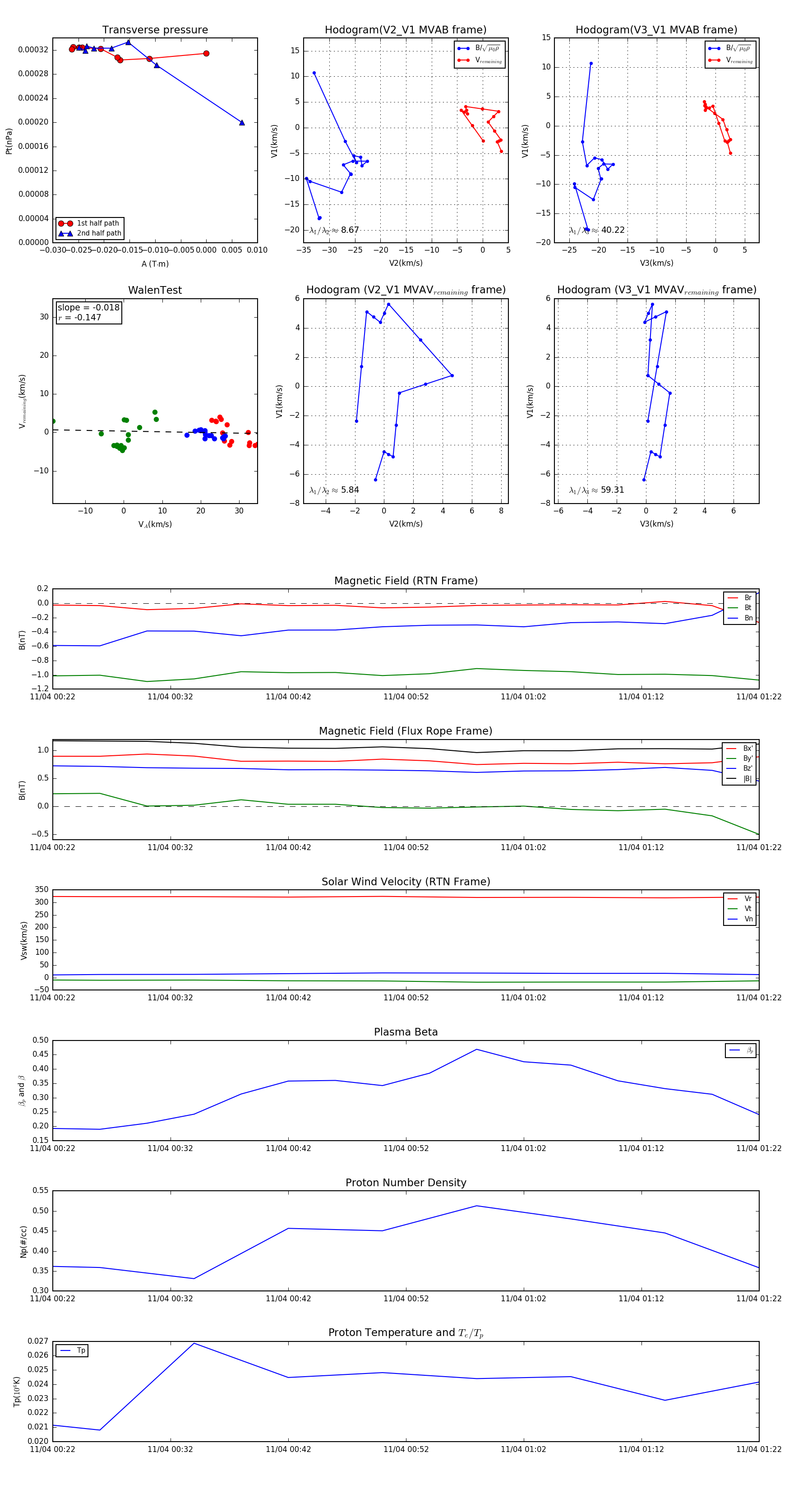Click the 'Hodogram (V3_V1 MVAV remaining frame)' title

(x=656, y=290)
